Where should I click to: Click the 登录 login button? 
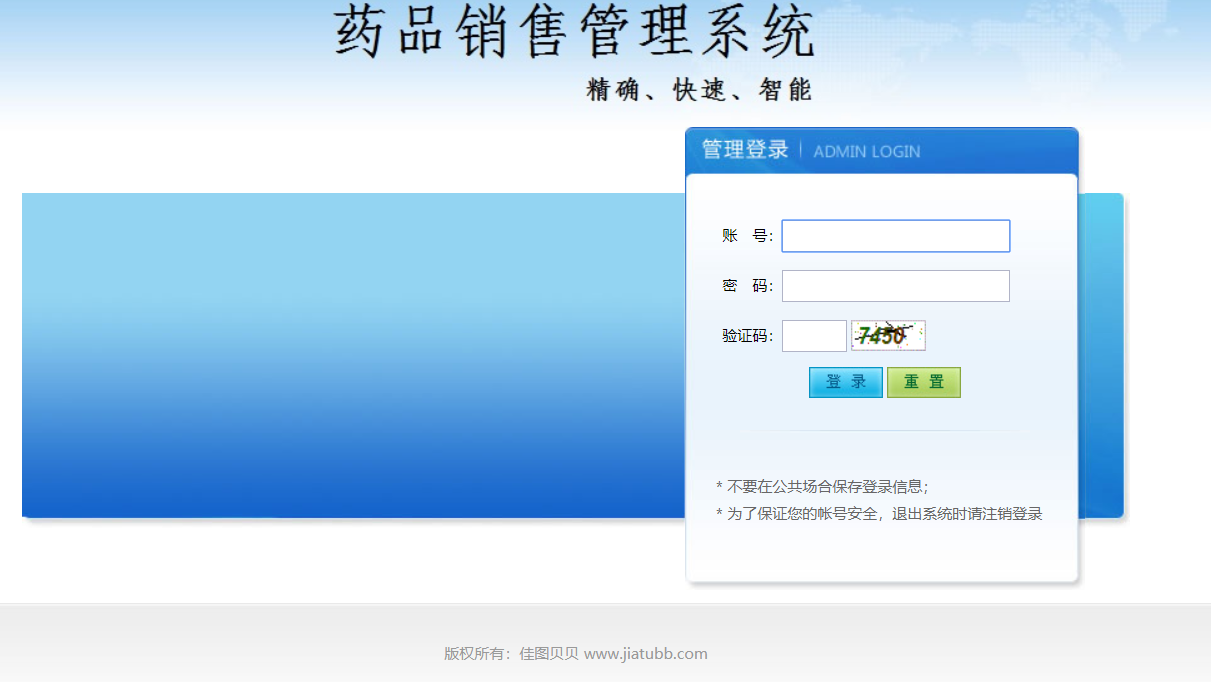click(x=845, y=382)
